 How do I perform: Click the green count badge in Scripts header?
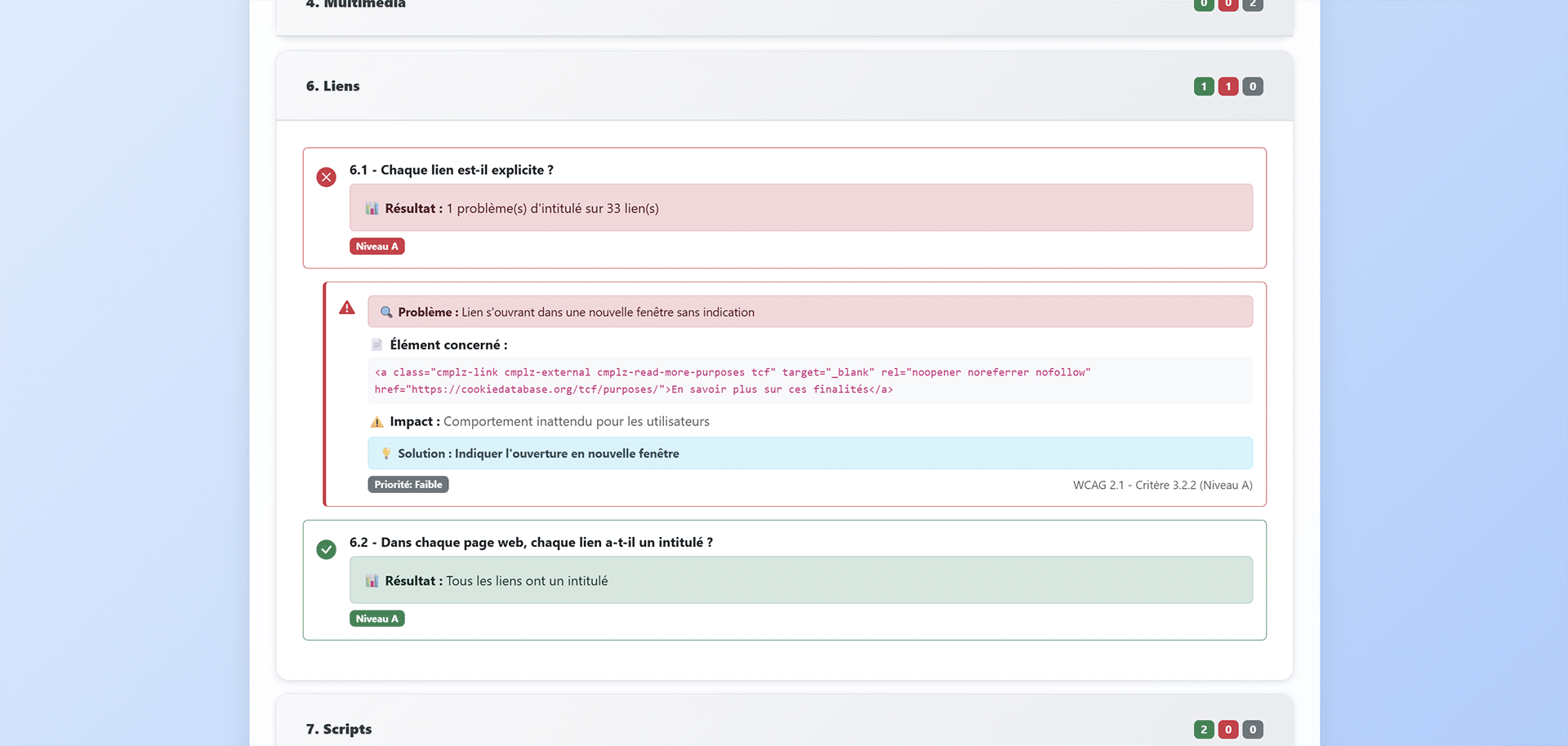[x=1204, y=730]
